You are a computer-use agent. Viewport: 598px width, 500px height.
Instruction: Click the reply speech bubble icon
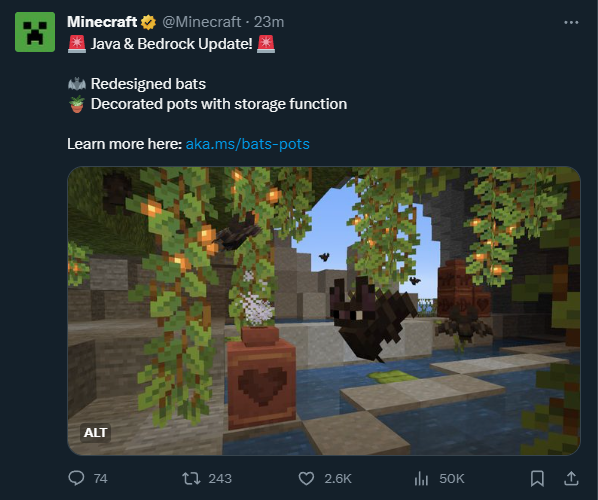click(76, 478)
